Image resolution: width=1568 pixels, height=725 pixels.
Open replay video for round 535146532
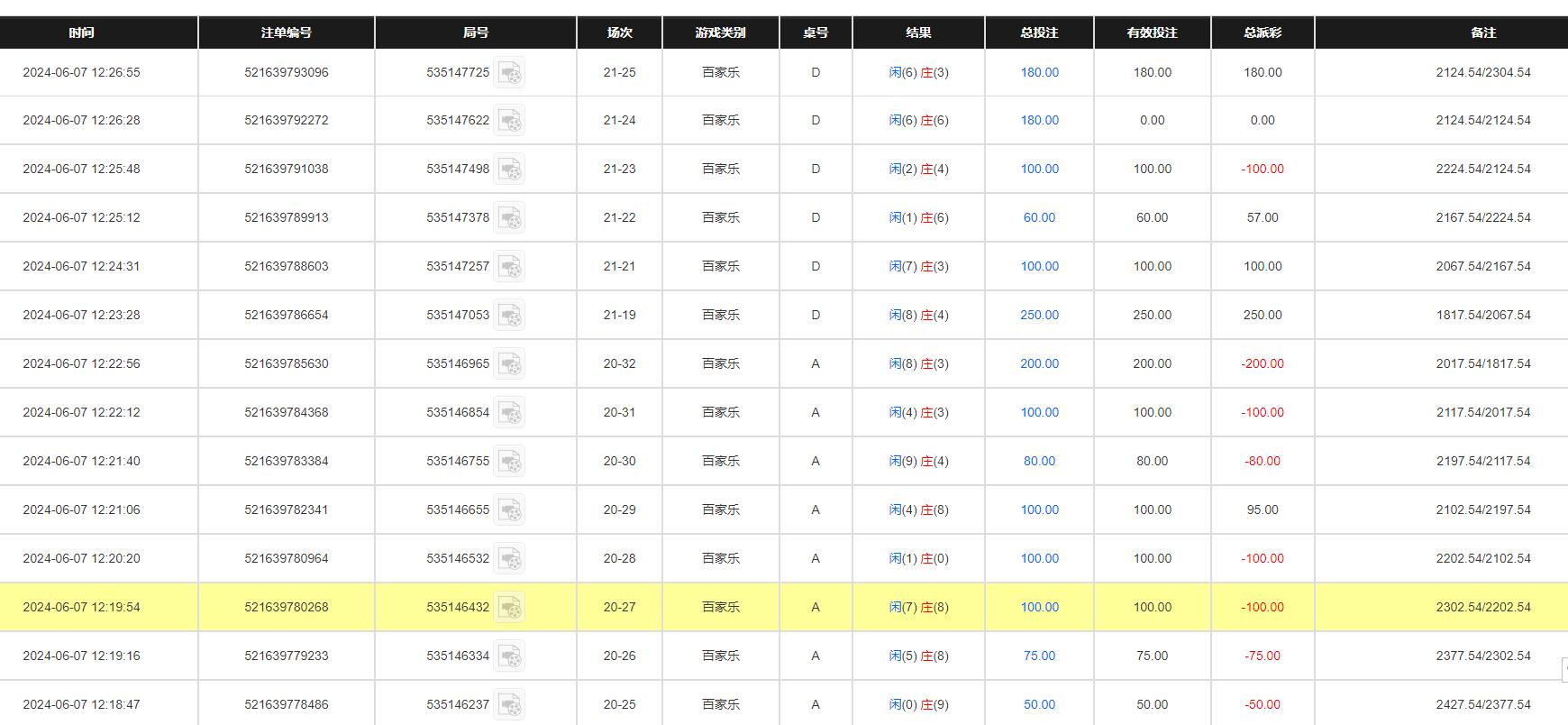coord(510,559)
